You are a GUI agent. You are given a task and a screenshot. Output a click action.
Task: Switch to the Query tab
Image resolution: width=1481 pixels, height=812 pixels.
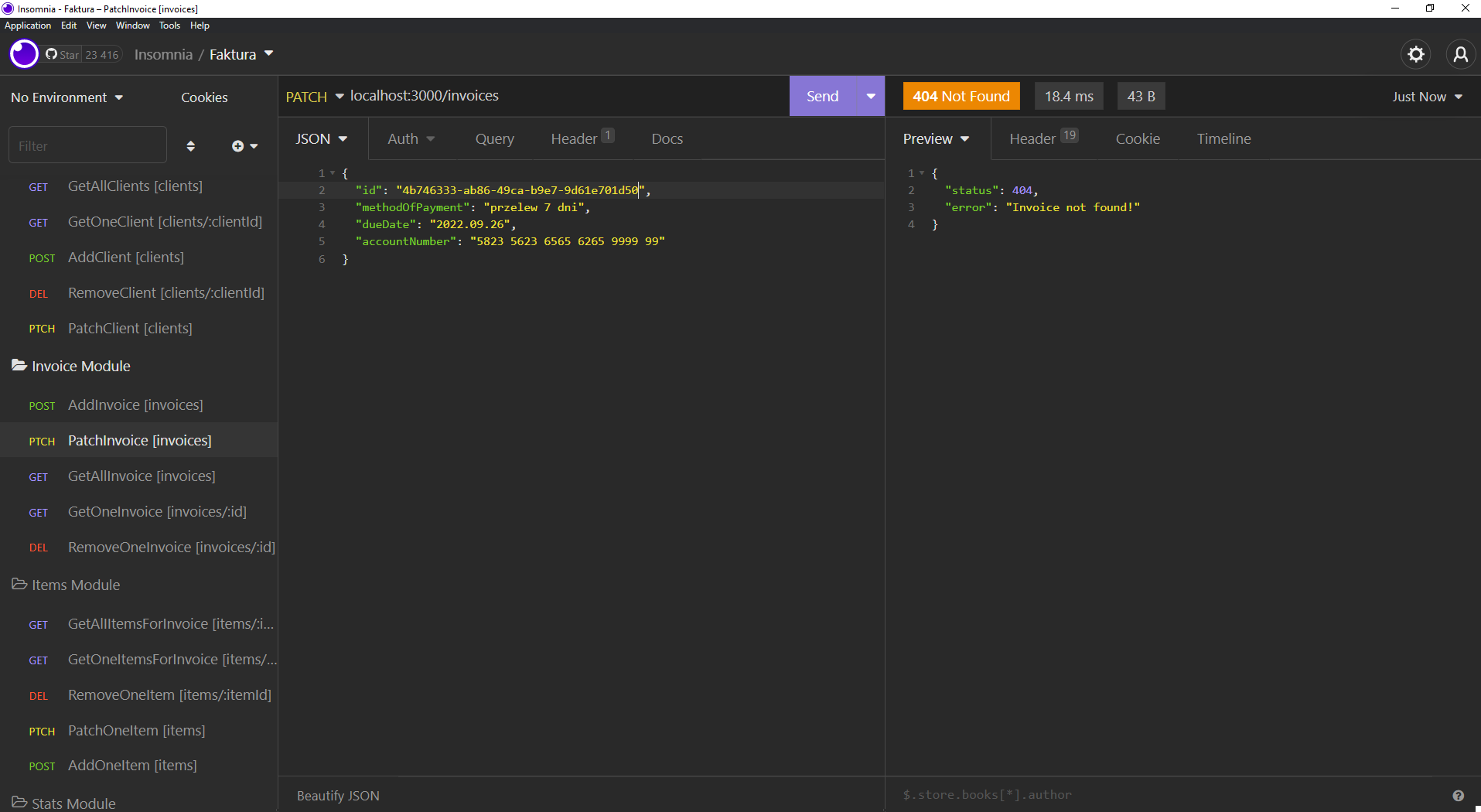click(495, 139)
